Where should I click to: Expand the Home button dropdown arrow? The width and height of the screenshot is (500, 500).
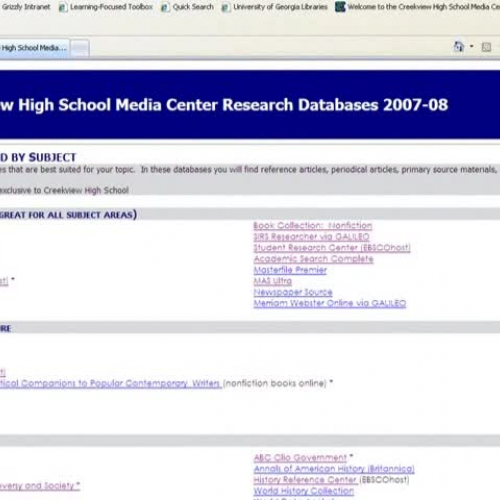472,46
